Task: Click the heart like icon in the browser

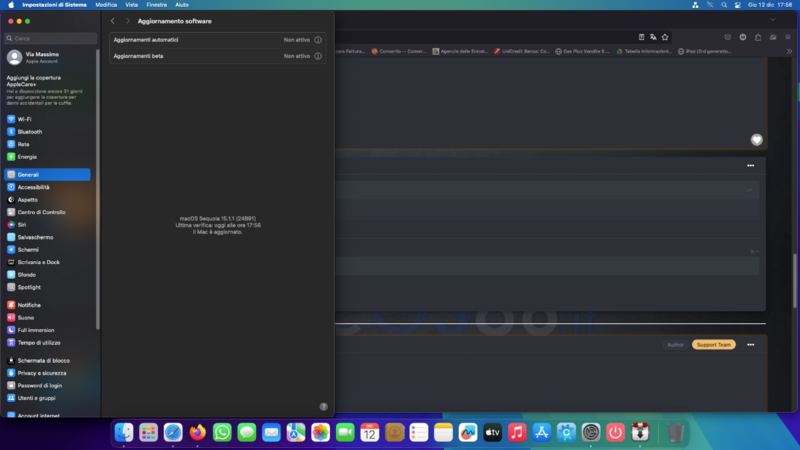Action: (757, 139)
